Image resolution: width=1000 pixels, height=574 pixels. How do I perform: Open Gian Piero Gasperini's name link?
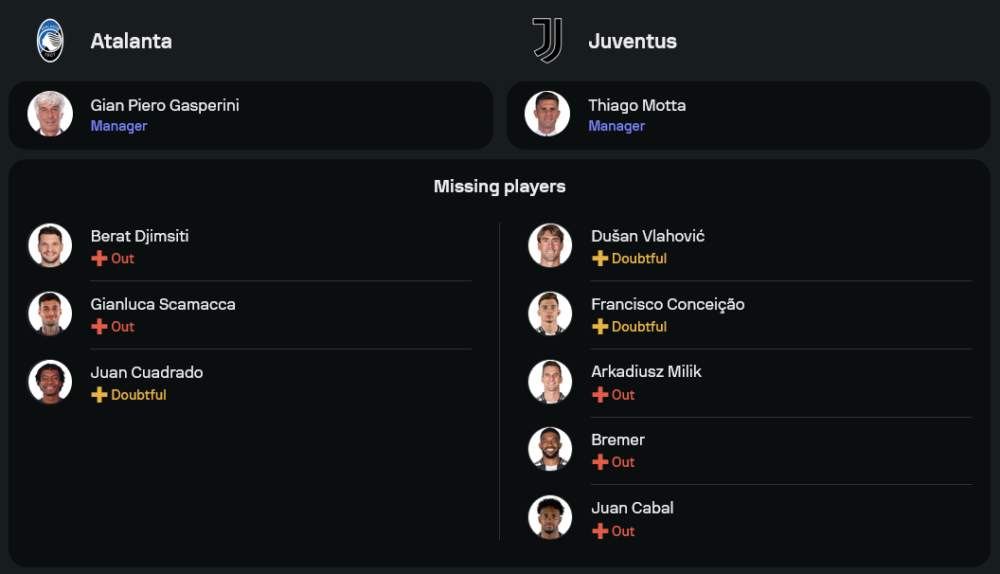pyautogui.click(x=165, y=105)
